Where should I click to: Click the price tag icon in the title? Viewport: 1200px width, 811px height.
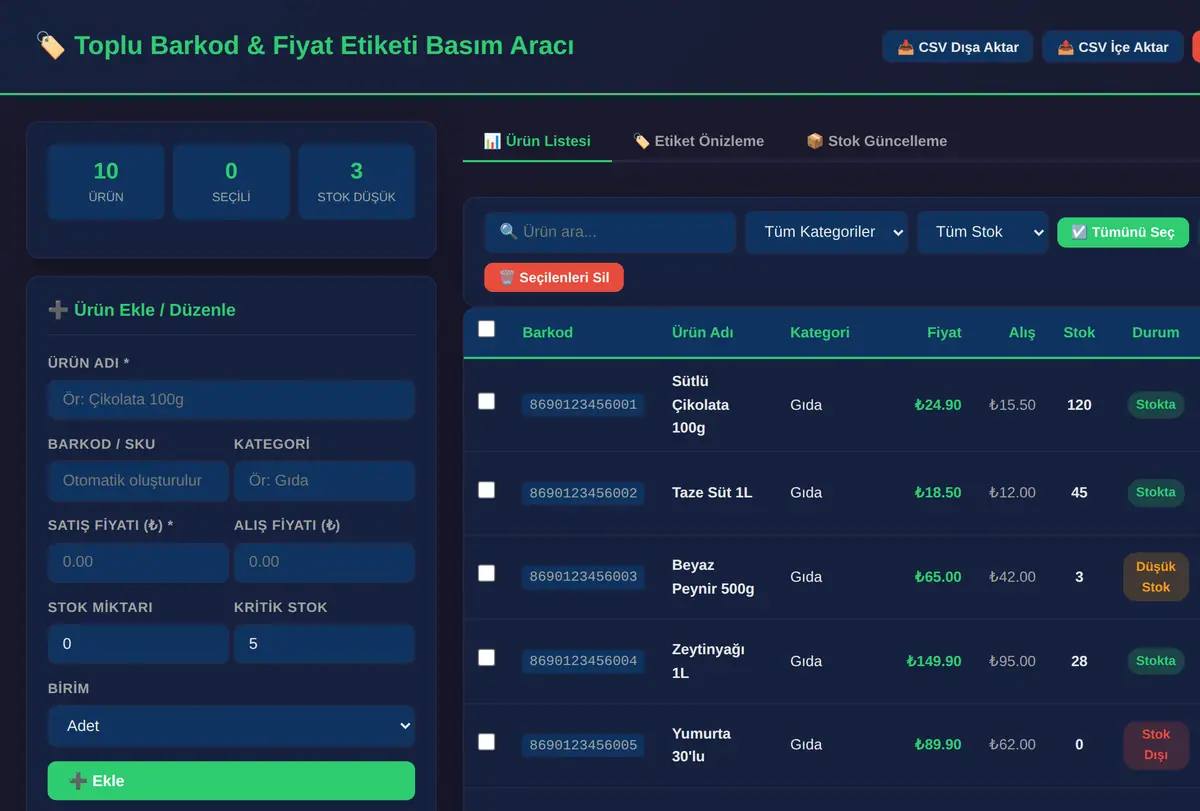coord(50,46)
